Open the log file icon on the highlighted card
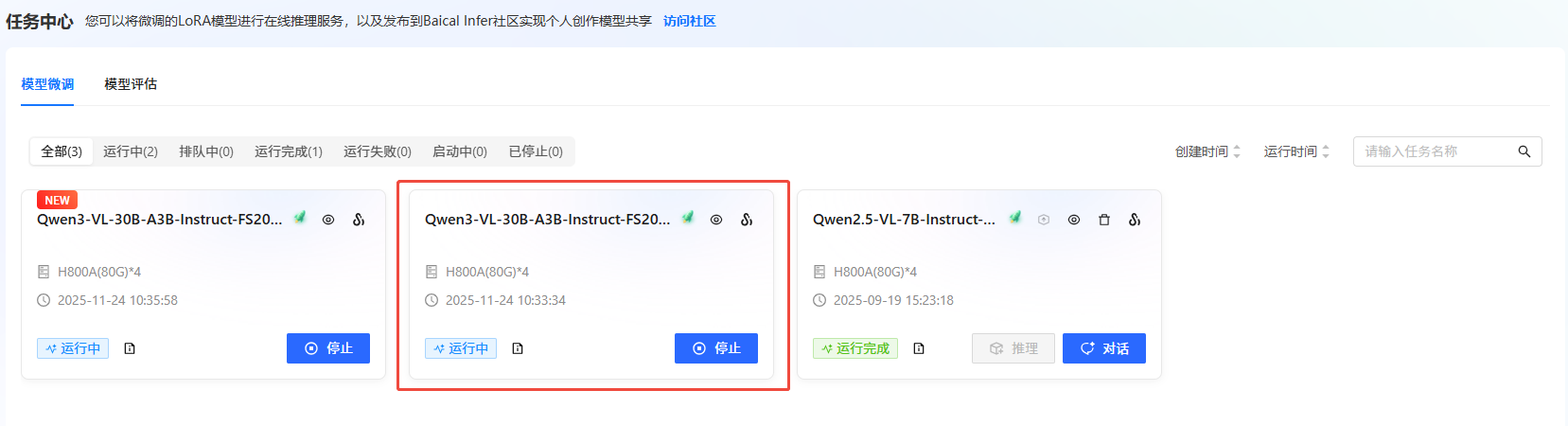 518,348
